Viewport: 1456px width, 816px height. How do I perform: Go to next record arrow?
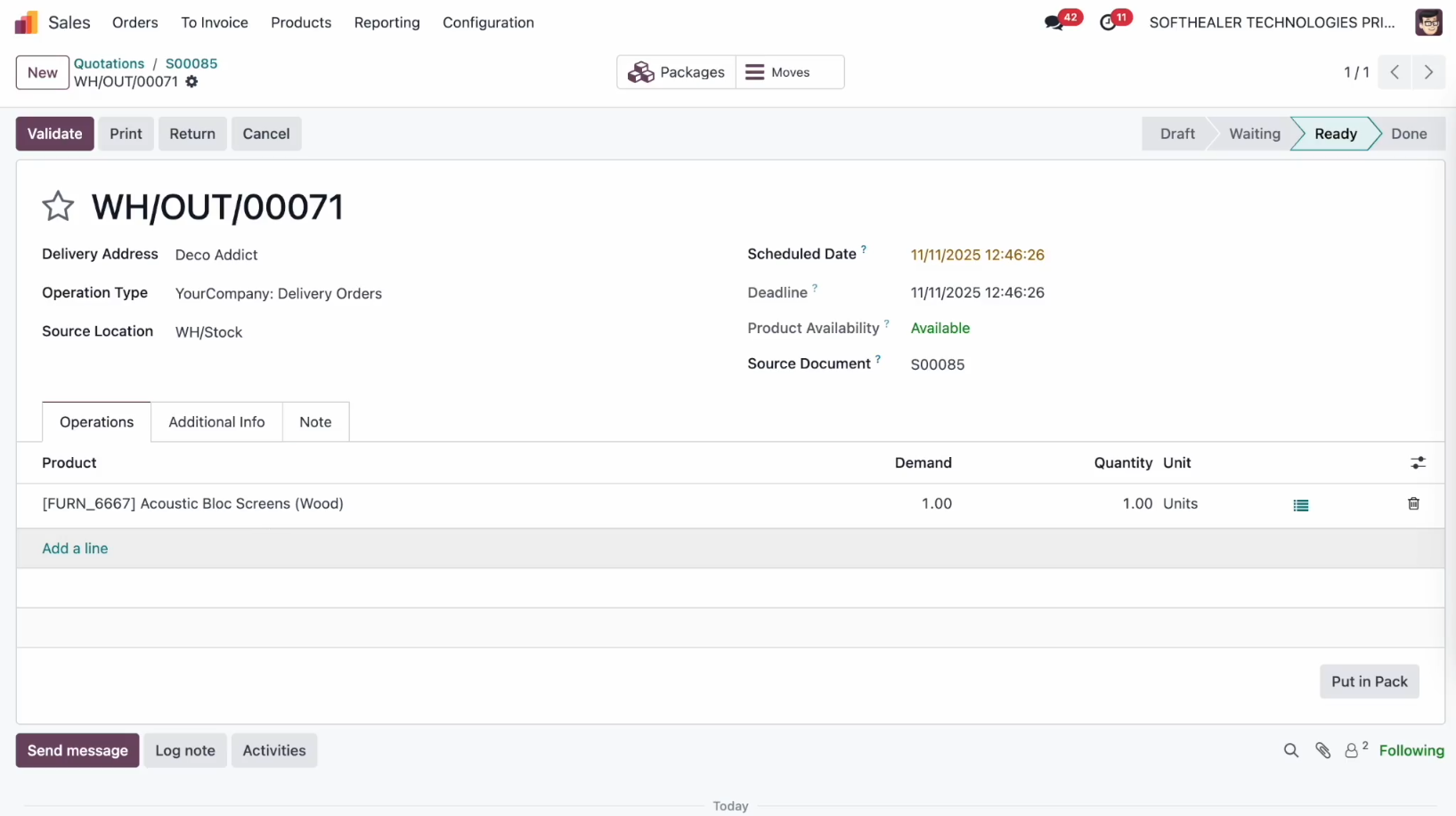(1428, 73)
